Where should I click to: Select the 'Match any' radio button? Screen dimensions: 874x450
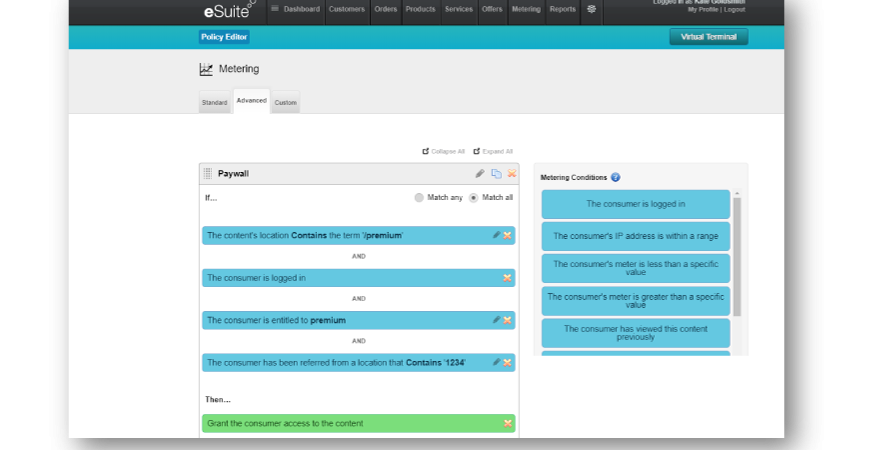click(x=419, y=198)
